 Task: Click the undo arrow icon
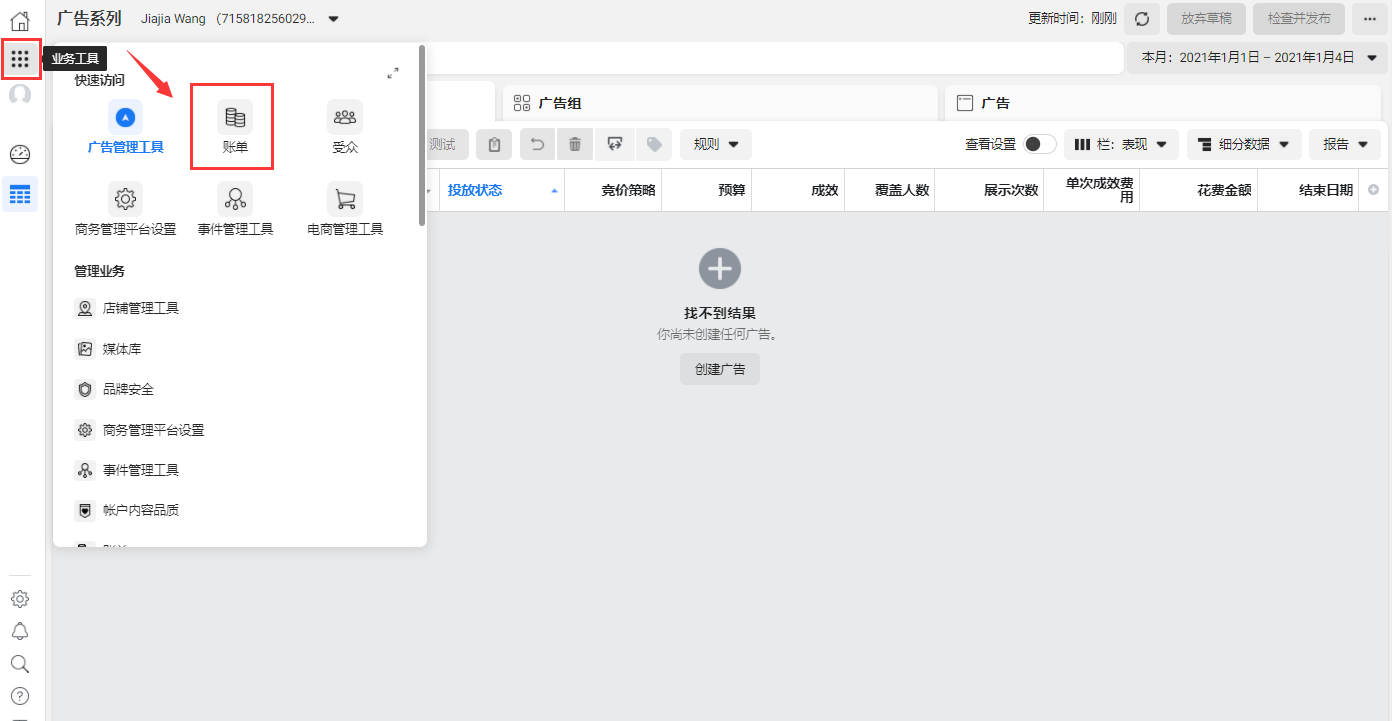537,145
